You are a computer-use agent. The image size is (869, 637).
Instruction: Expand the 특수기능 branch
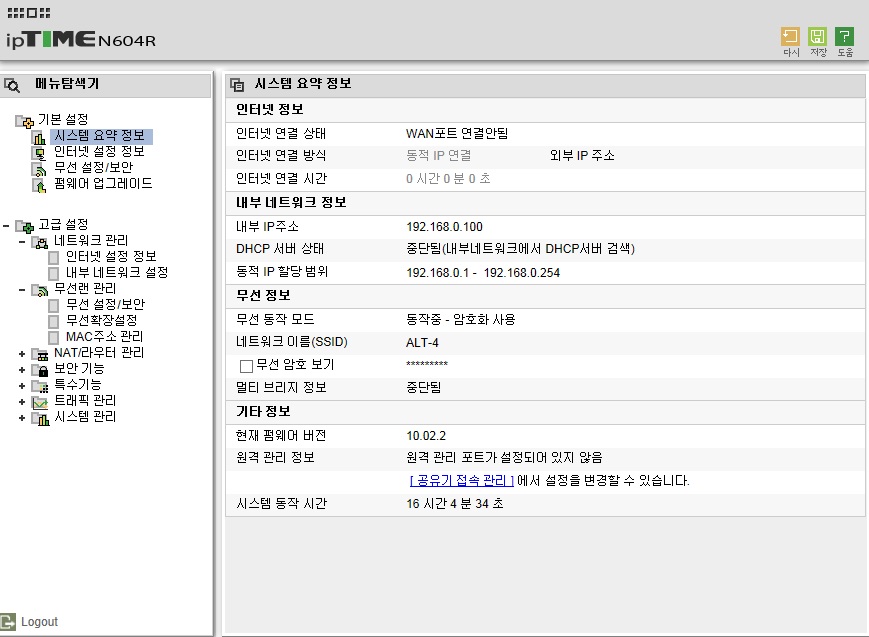coord(22,386)
